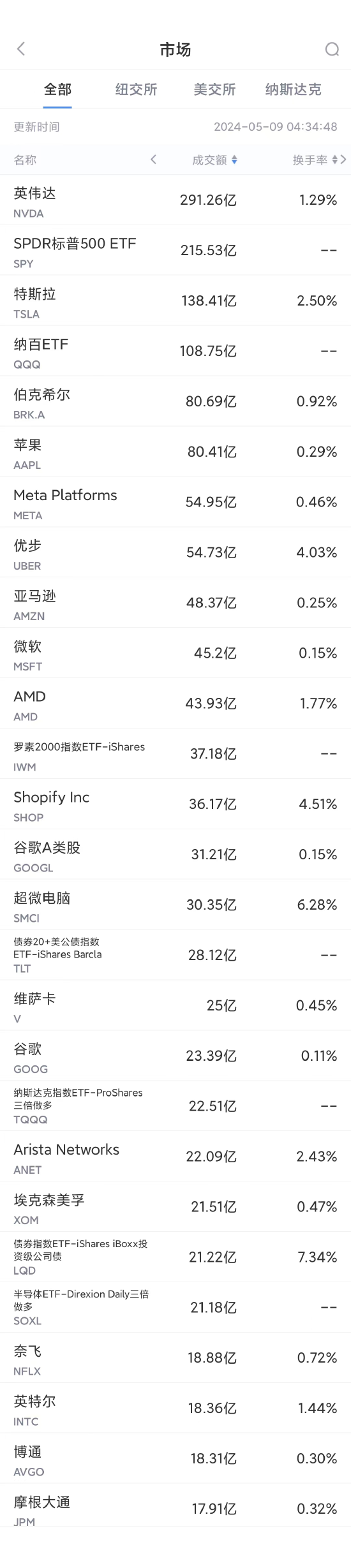351x1568 pixels.
Task: Switch to 纽交所 tab
Action: (136, 89)
